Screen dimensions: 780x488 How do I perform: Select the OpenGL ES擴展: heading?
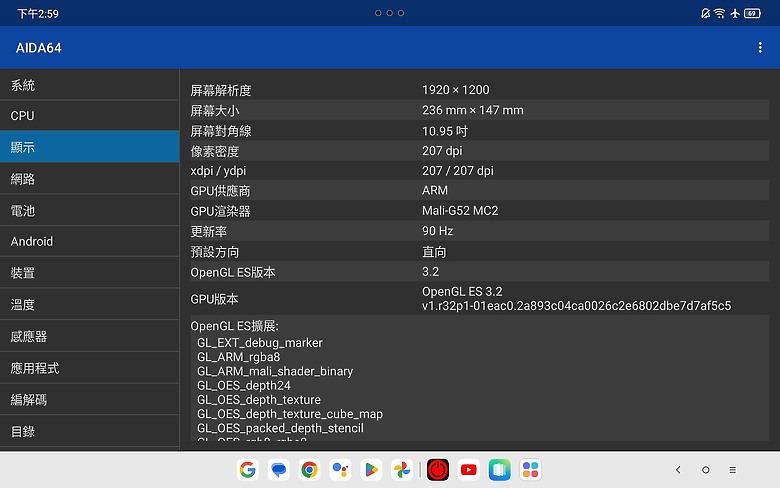234,326
